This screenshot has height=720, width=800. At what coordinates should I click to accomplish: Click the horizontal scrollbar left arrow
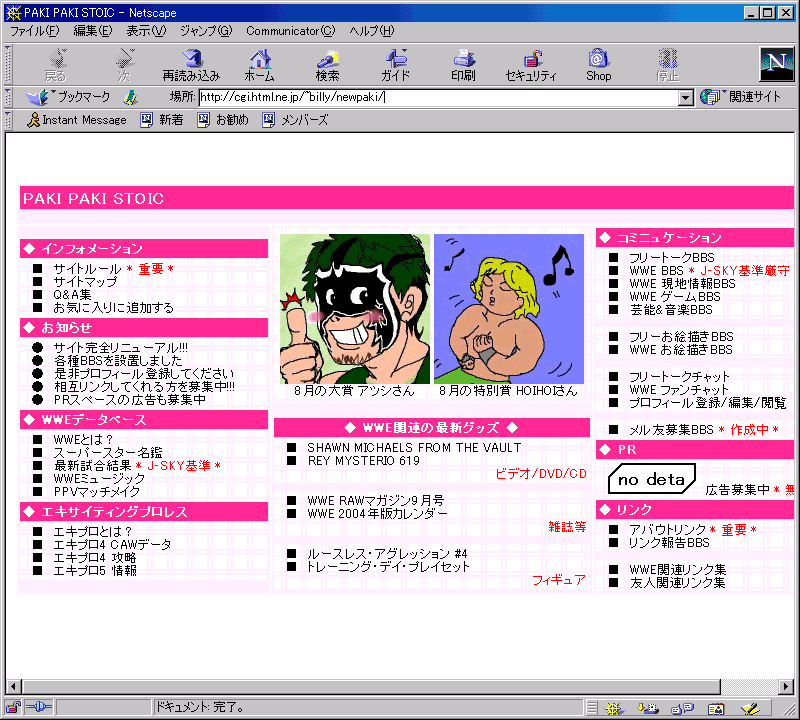pyautogui.click(x=13, y=686)
